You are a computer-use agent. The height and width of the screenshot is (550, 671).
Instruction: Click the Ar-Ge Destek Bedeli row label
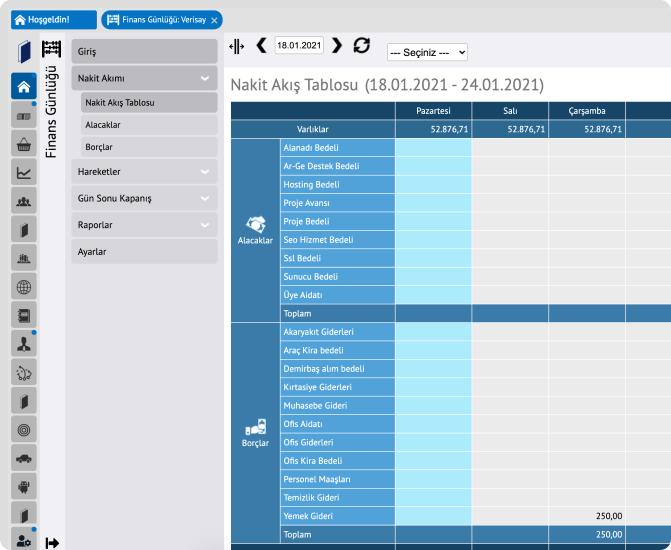pos(337,166)
